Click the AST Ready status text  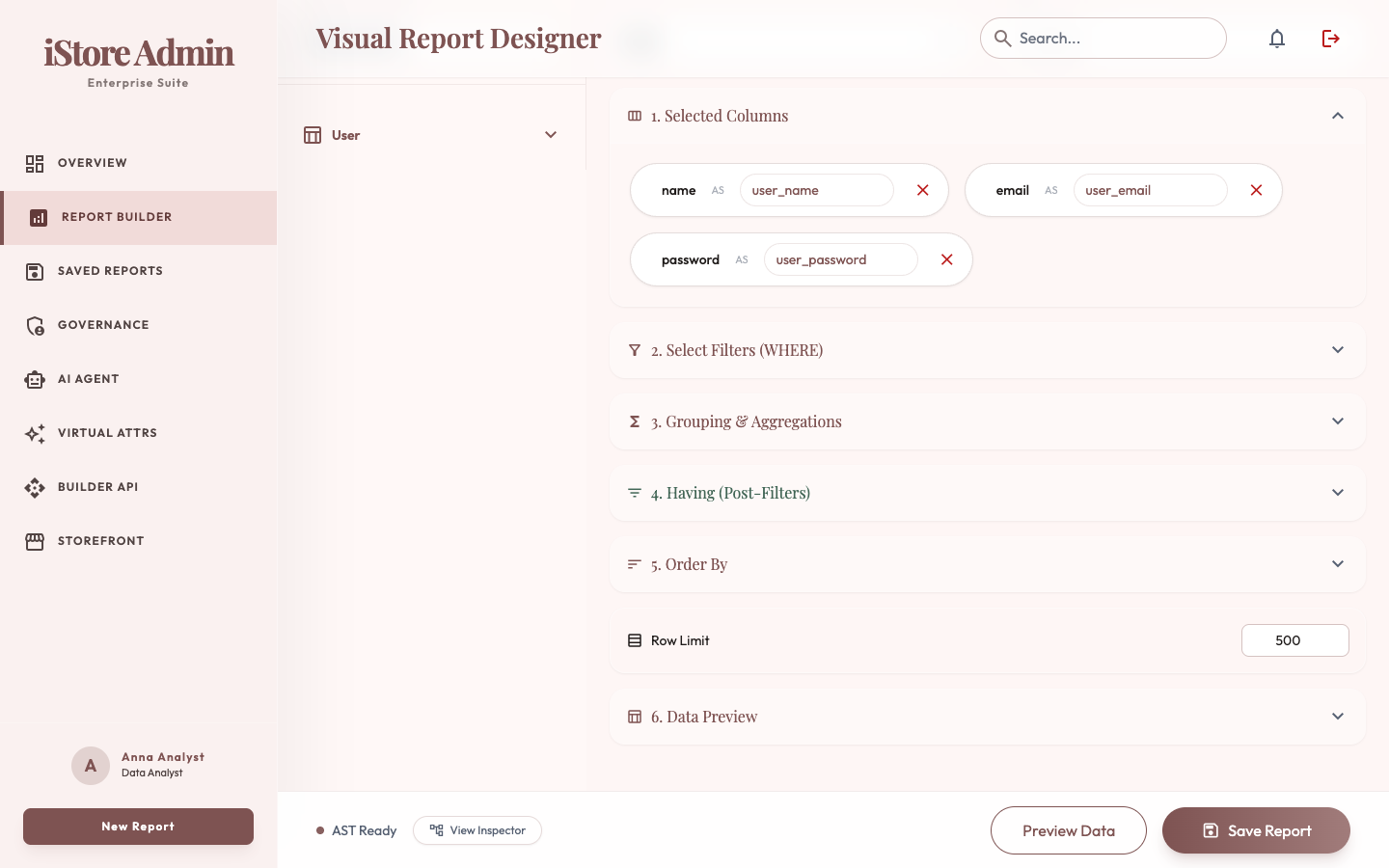364,830
